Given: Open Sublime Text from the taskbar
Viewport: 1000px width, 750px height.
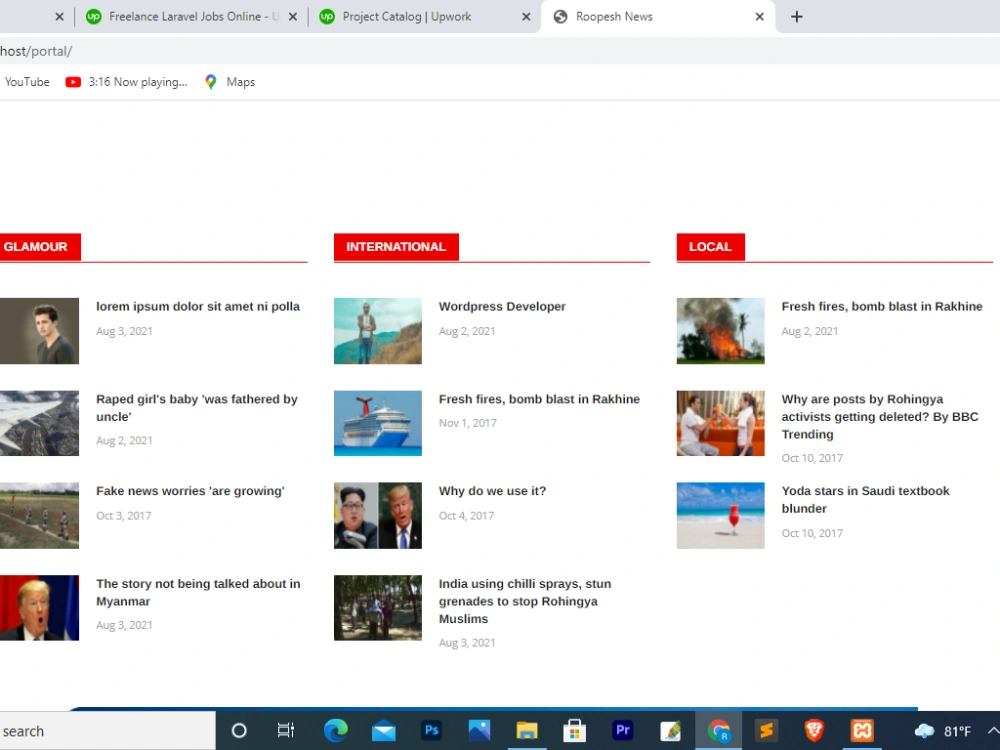Looking at the screenshot, I should (x=766, y=730).
